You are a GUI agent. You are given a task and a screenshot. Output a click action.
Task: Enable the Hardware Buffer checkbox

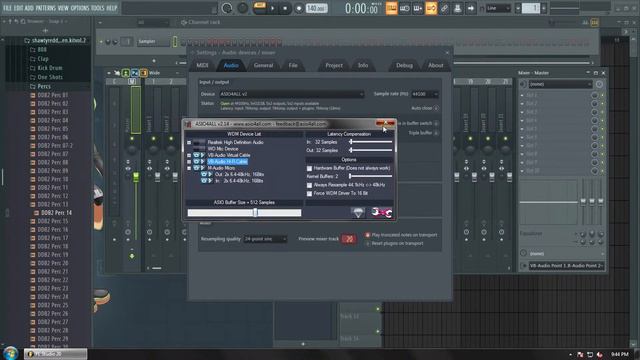309,168
